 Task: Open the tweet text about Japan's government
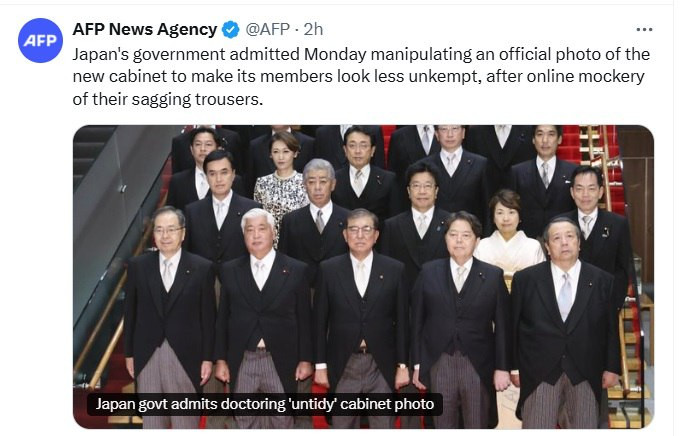tap(361, 77)
